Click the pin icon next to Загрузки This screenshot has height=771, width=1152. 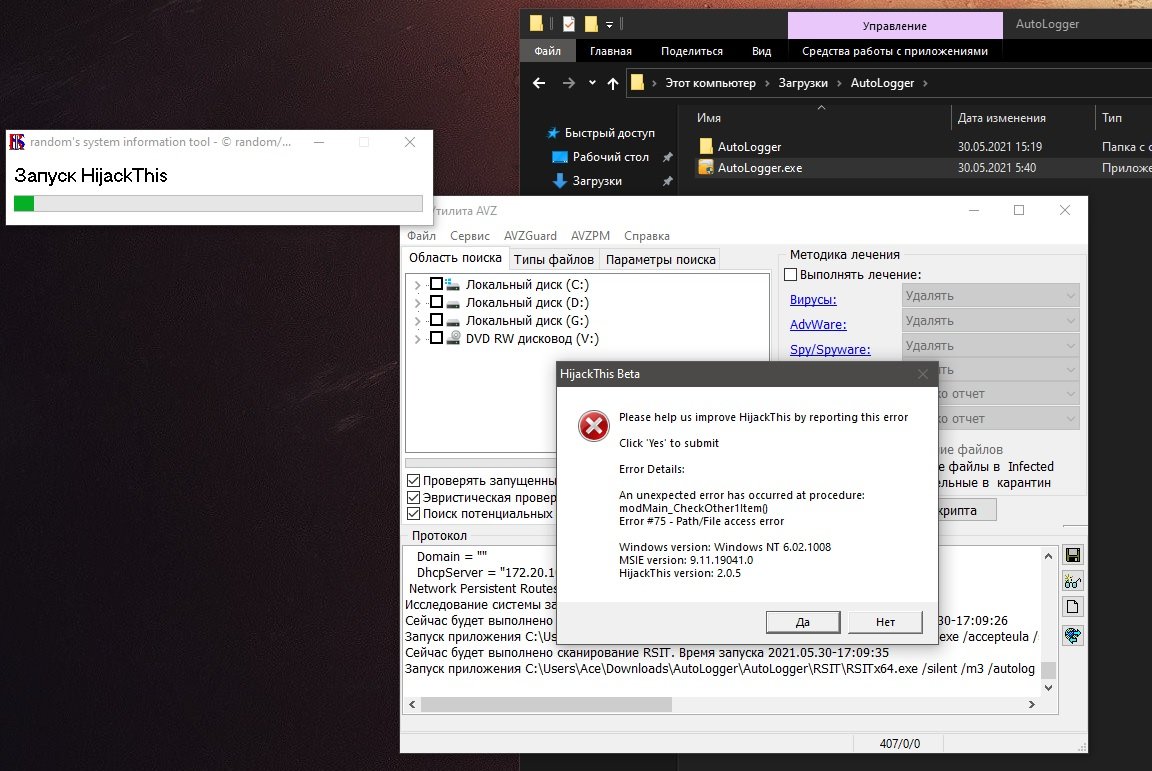click(x=667, y=182)
